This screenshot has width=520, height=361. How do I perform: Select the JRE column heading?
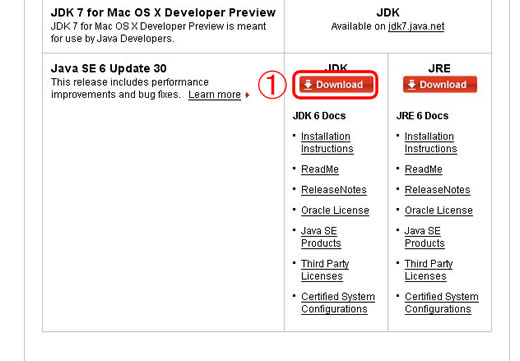(439, 68)
